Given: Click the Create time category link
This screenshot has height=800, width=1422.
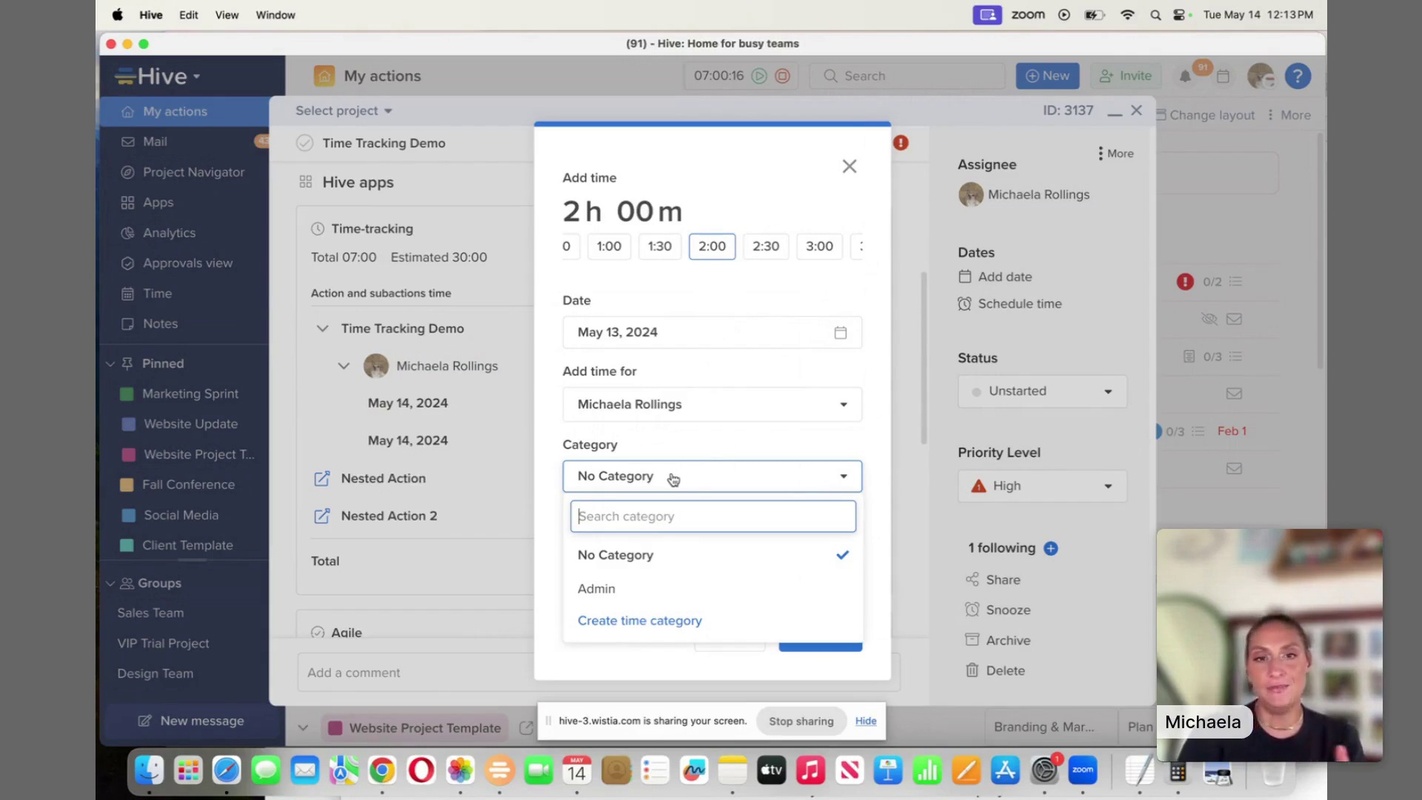Looking at the screenshot, I should 639,620.
